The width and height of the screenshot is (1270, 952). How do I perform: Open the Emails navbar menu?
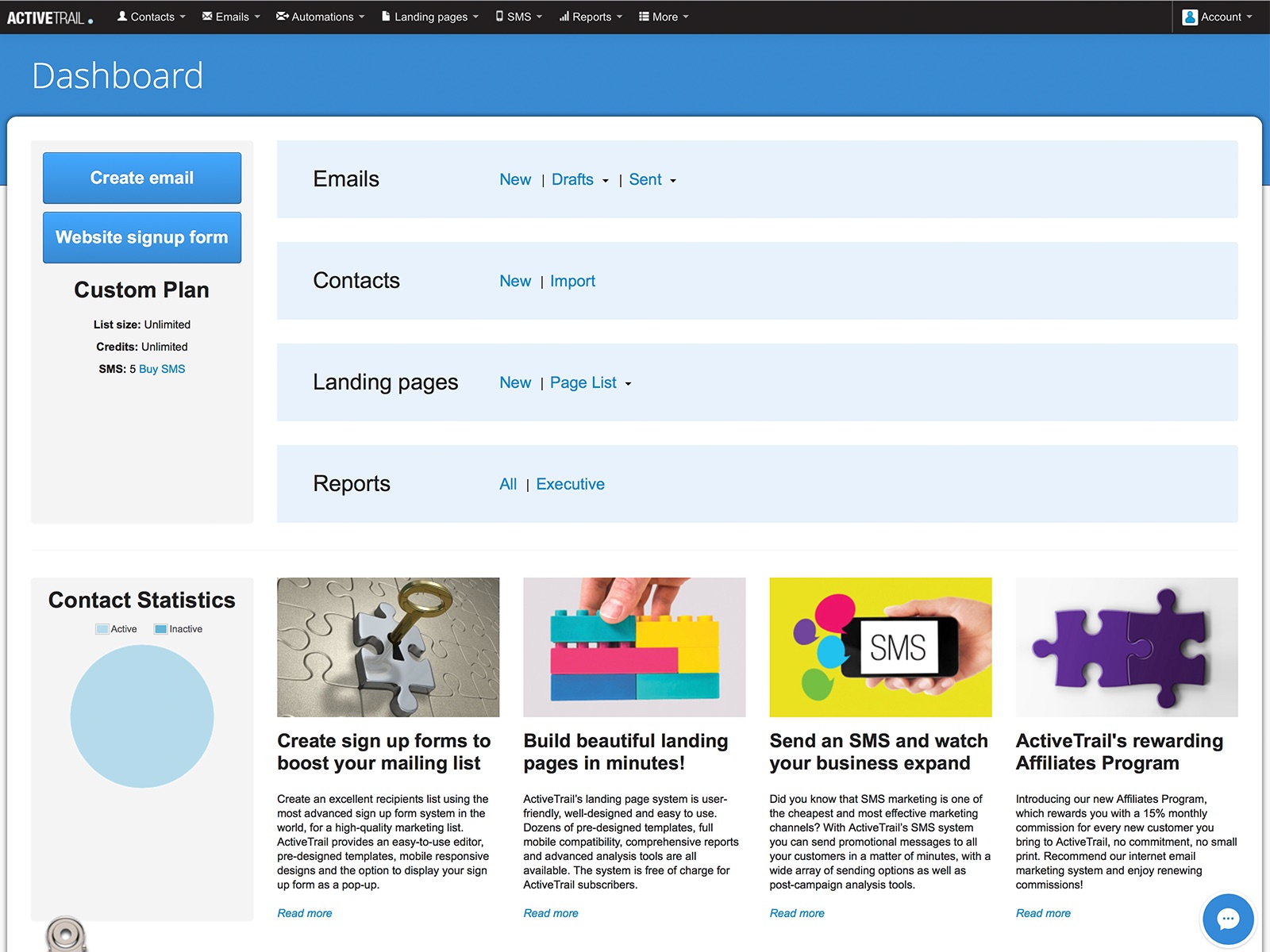[231, 17]
